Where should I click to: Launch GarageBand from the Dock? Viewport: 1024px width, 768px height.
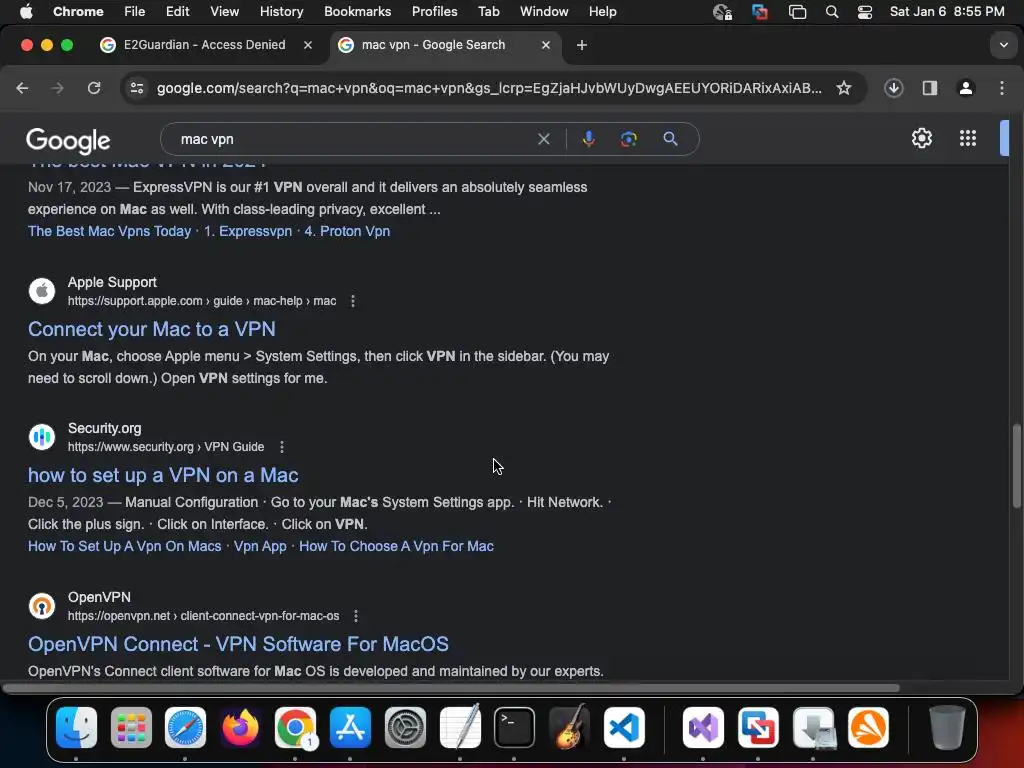click(569, 727)
